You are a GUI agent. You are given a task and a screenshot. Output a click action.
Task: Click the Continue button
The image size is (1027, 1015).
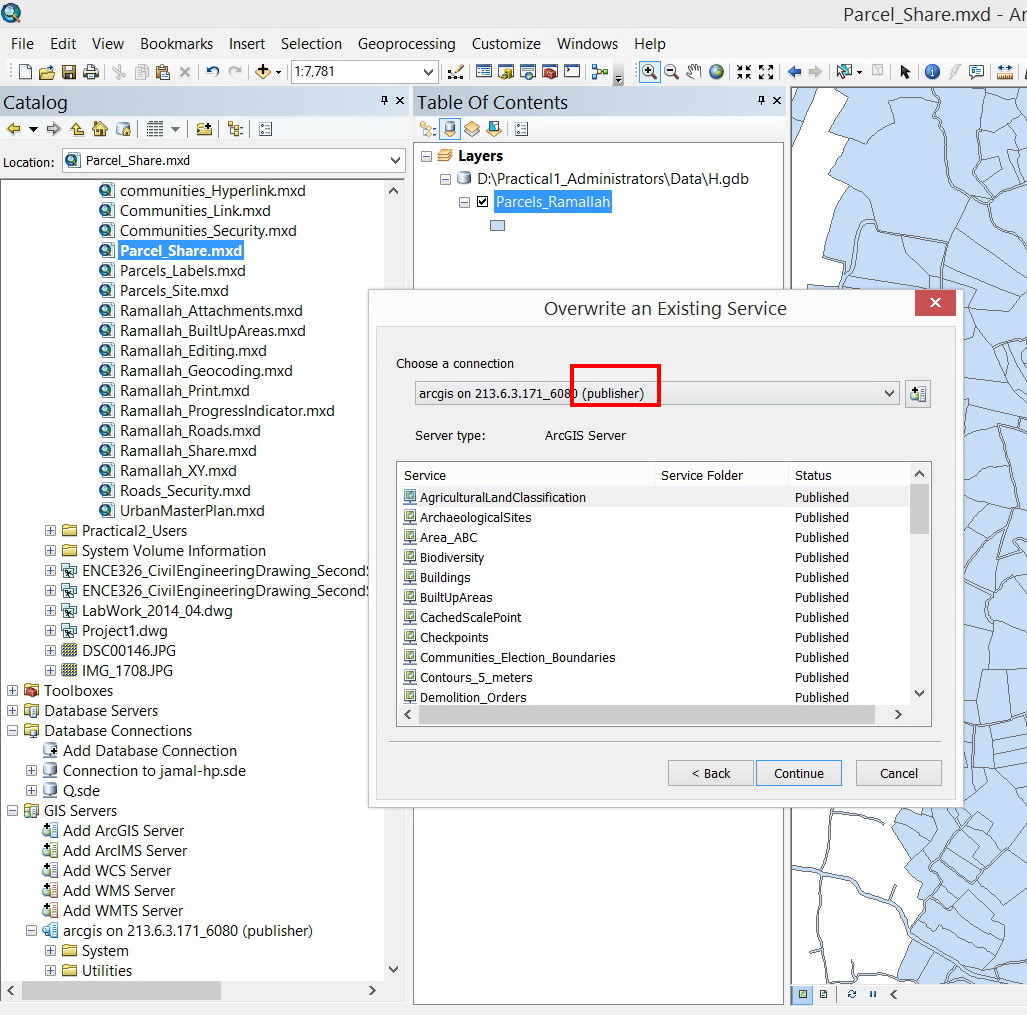(798, 773)
